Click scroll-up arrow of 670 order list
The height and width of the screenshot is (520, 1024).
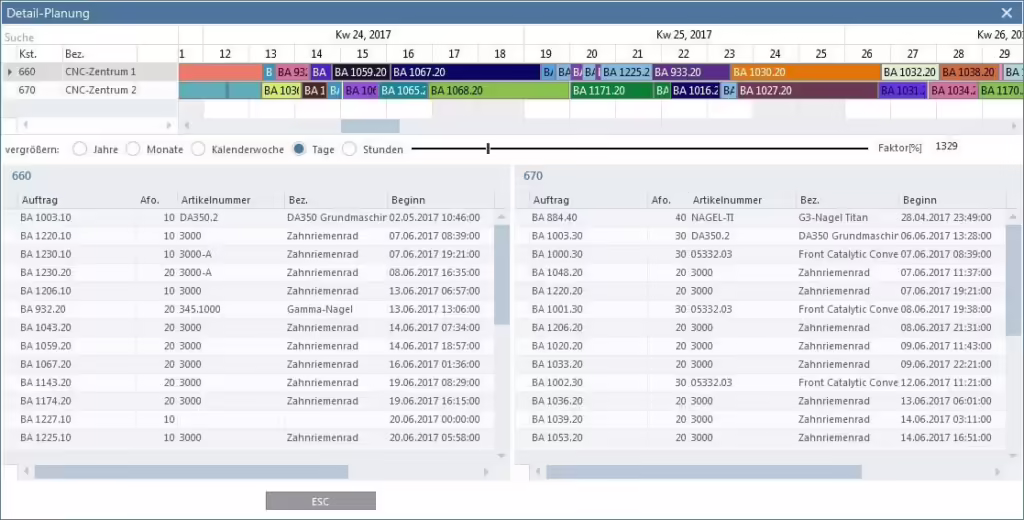(1013, 217)
